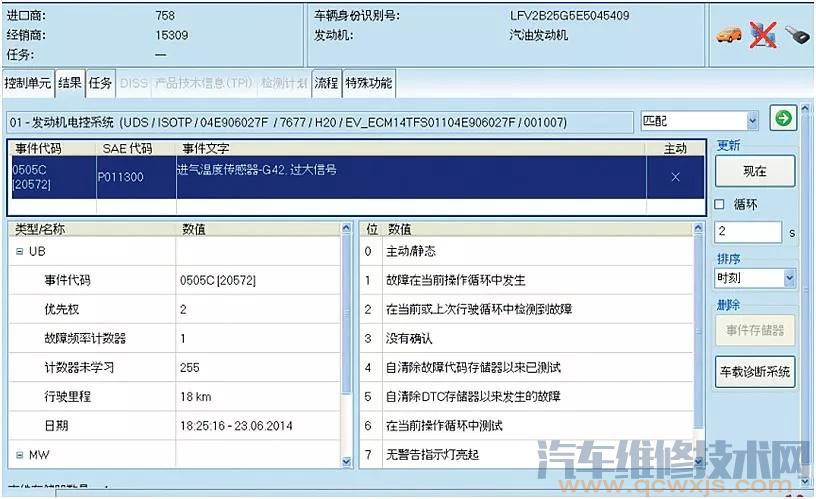This screenshot has width=816, height=499.
Task: Click bit 0 主动/静态 row
Action: click(526, 251)
